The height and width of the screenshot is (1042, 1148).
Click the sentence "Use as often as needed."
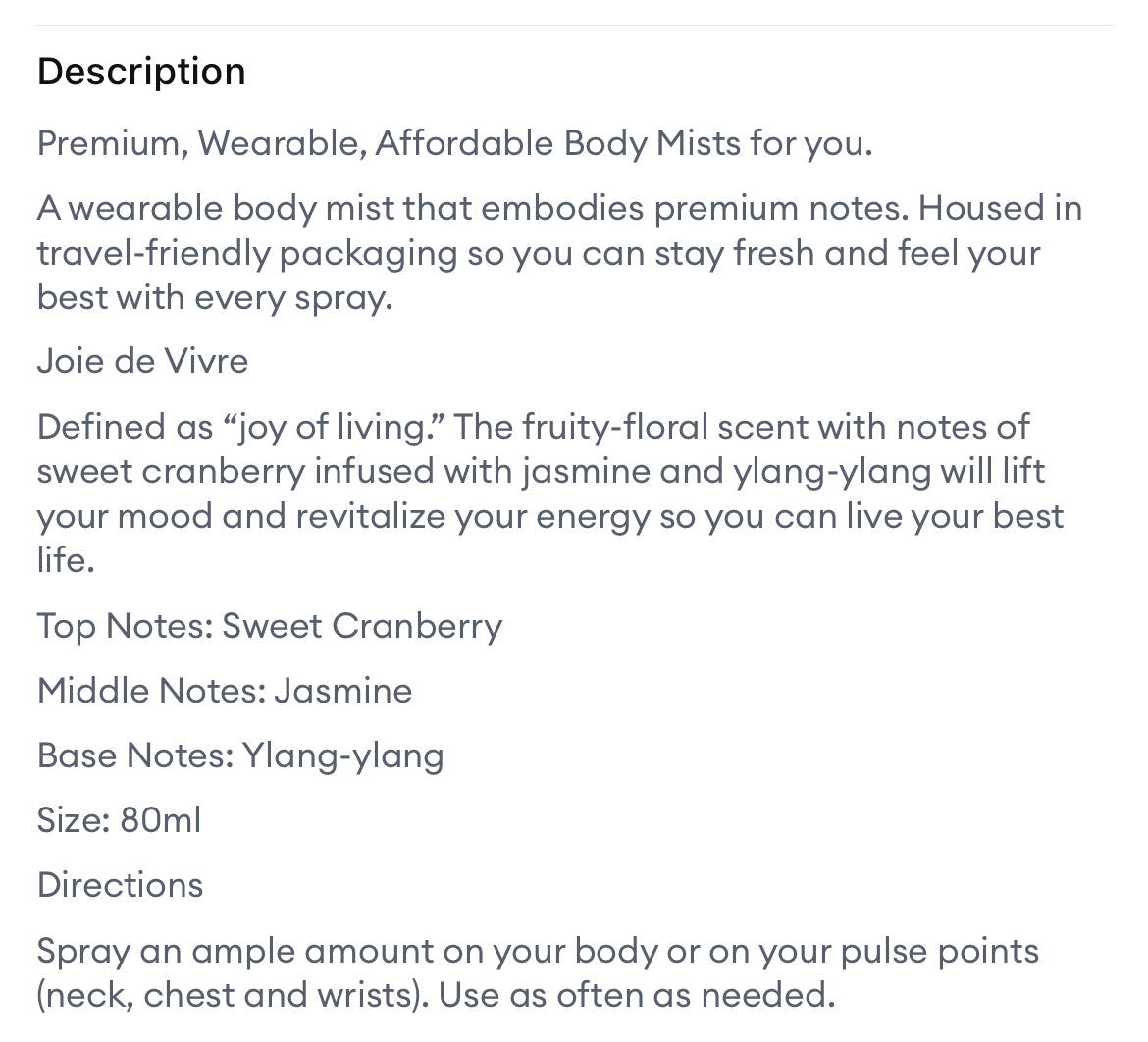coord(637,996)
